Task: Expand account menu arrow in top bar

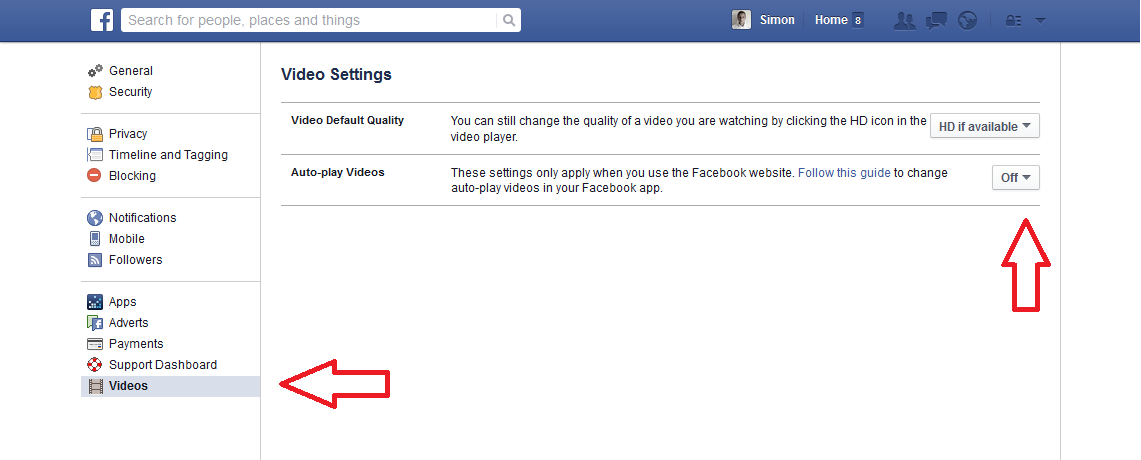Action: coord(1040,20)
